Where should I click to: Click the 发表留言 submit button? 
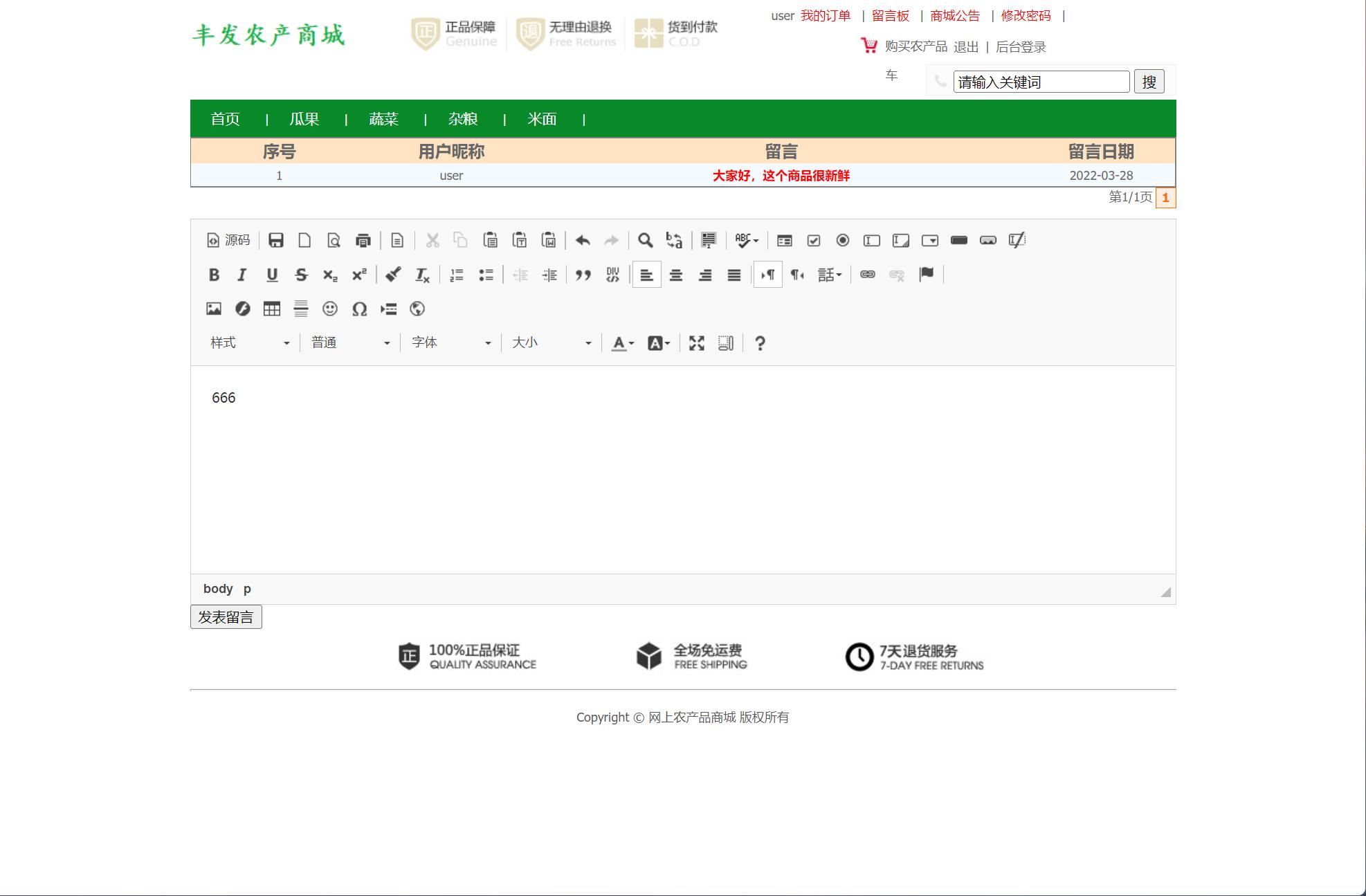tap(226, 616)
